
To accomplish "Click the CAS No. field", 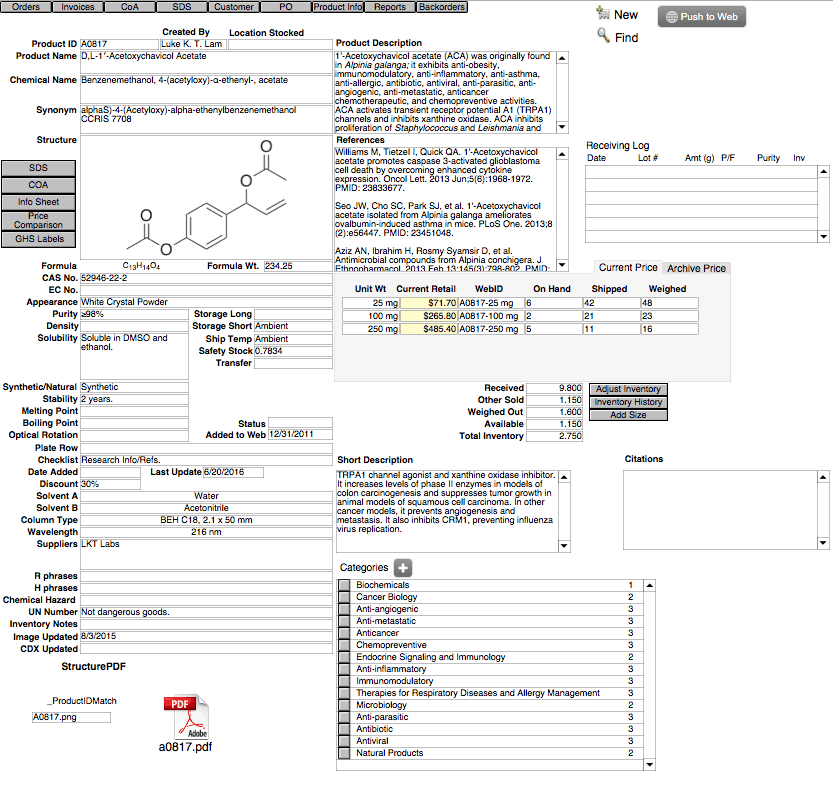I will pyautogui.click(x=206, y=278).
